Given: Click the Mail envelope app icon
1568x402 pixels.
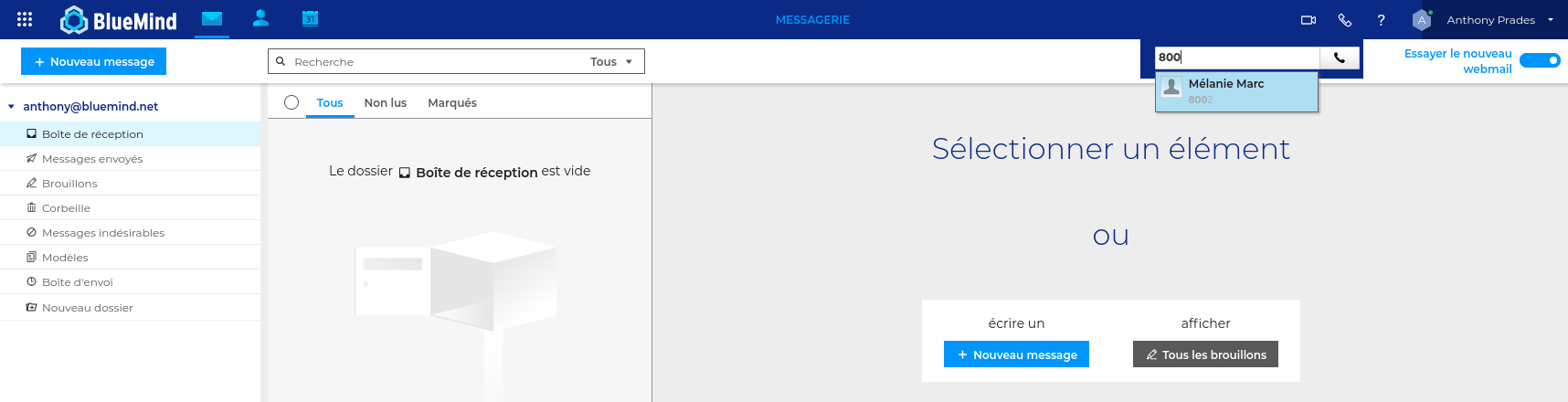Looking at the screenshot, I should 212,18.
